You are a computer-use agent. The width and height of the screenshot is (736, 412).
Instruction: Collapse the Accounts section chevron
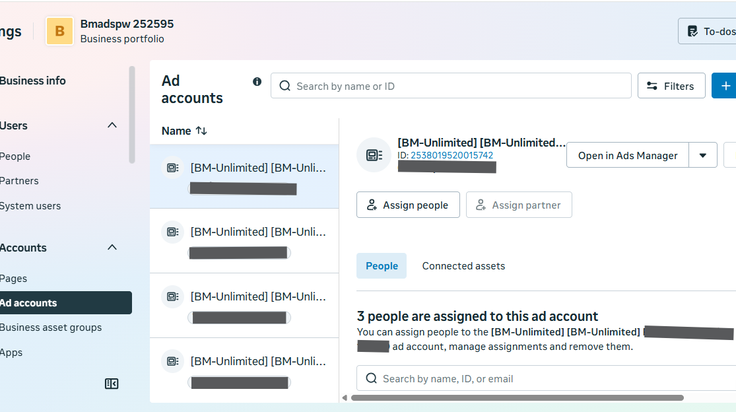point(112,247)
